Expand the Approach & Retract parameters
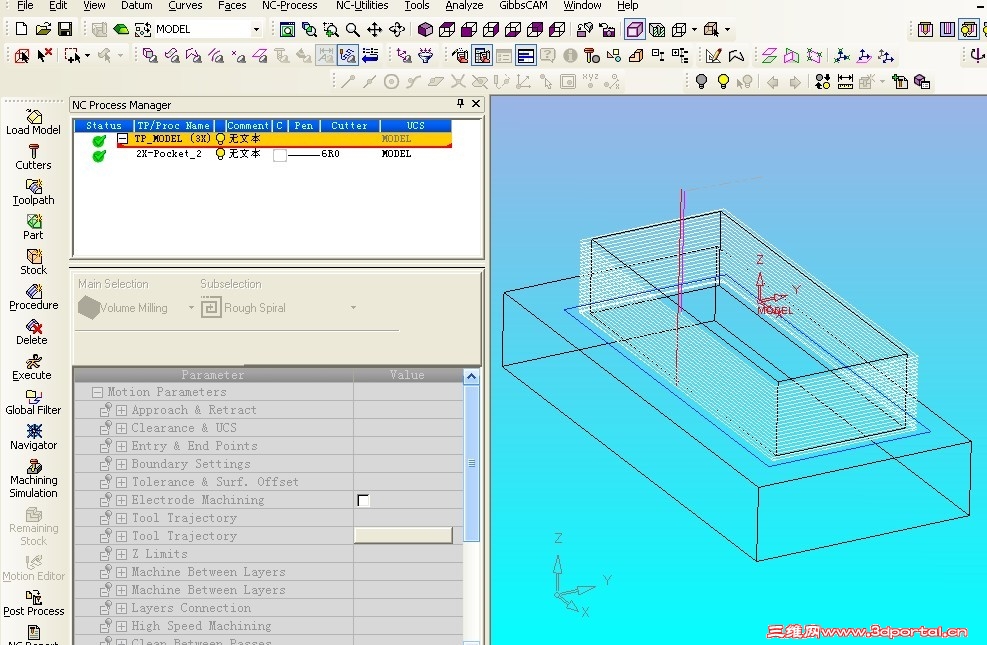 [121, 410]
